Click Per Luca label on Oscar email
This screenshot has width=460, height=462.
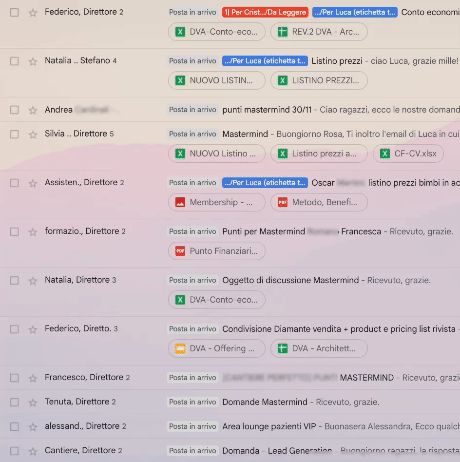(265, 183)
